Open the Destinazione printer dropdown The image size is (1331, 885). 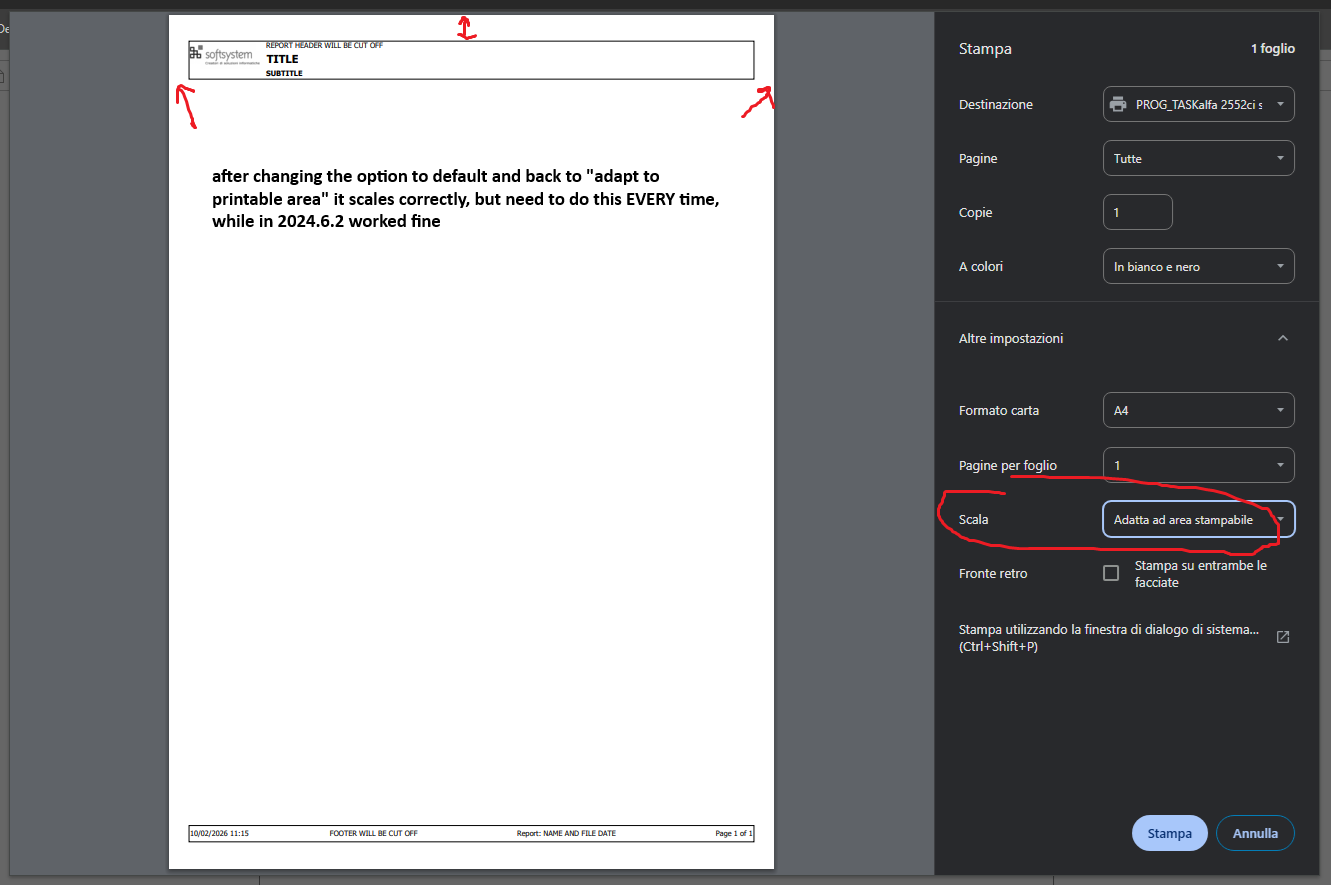1198,104
